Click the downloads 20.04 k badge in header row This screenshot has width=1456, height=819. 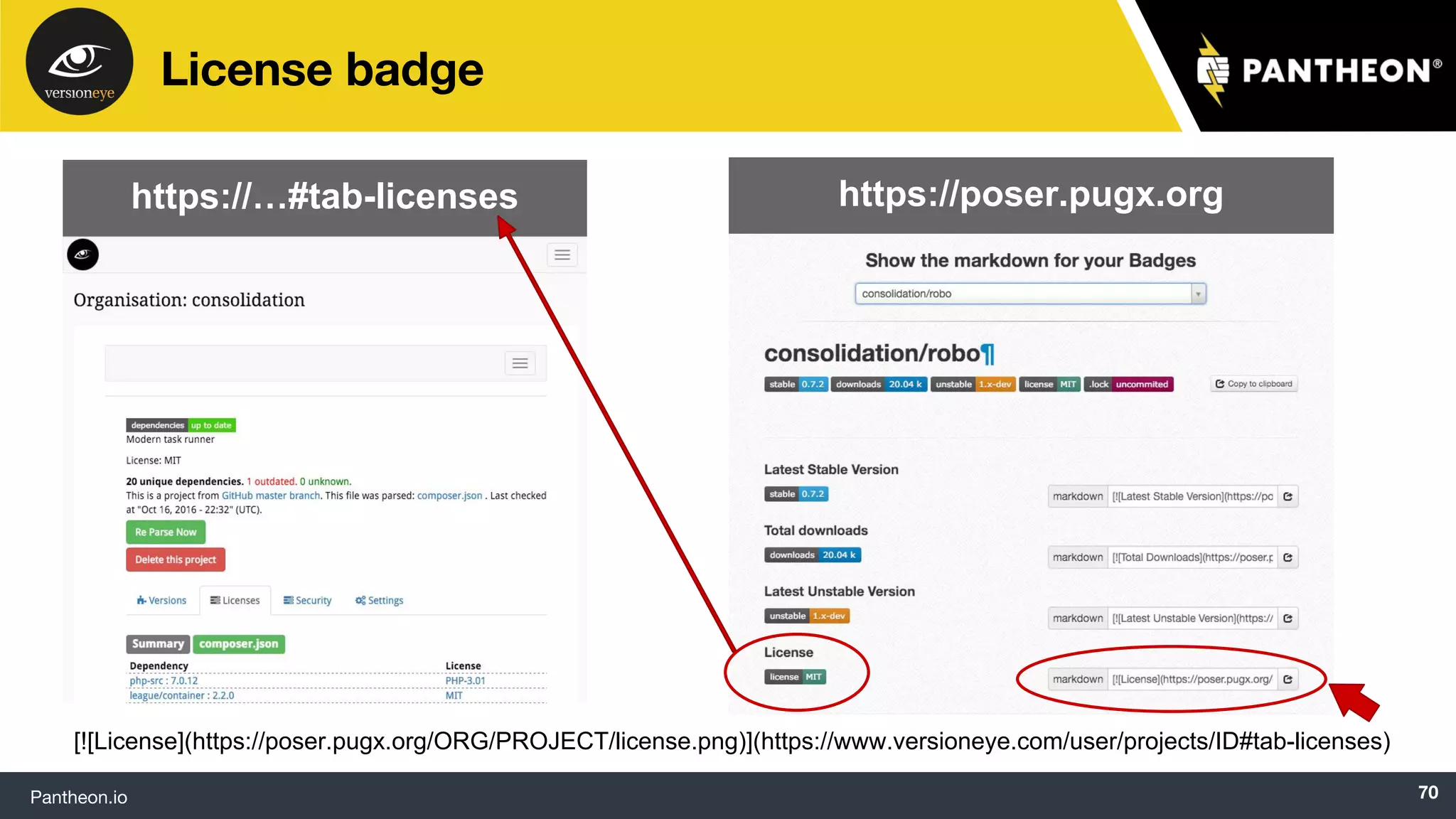[x=879, y=384]
